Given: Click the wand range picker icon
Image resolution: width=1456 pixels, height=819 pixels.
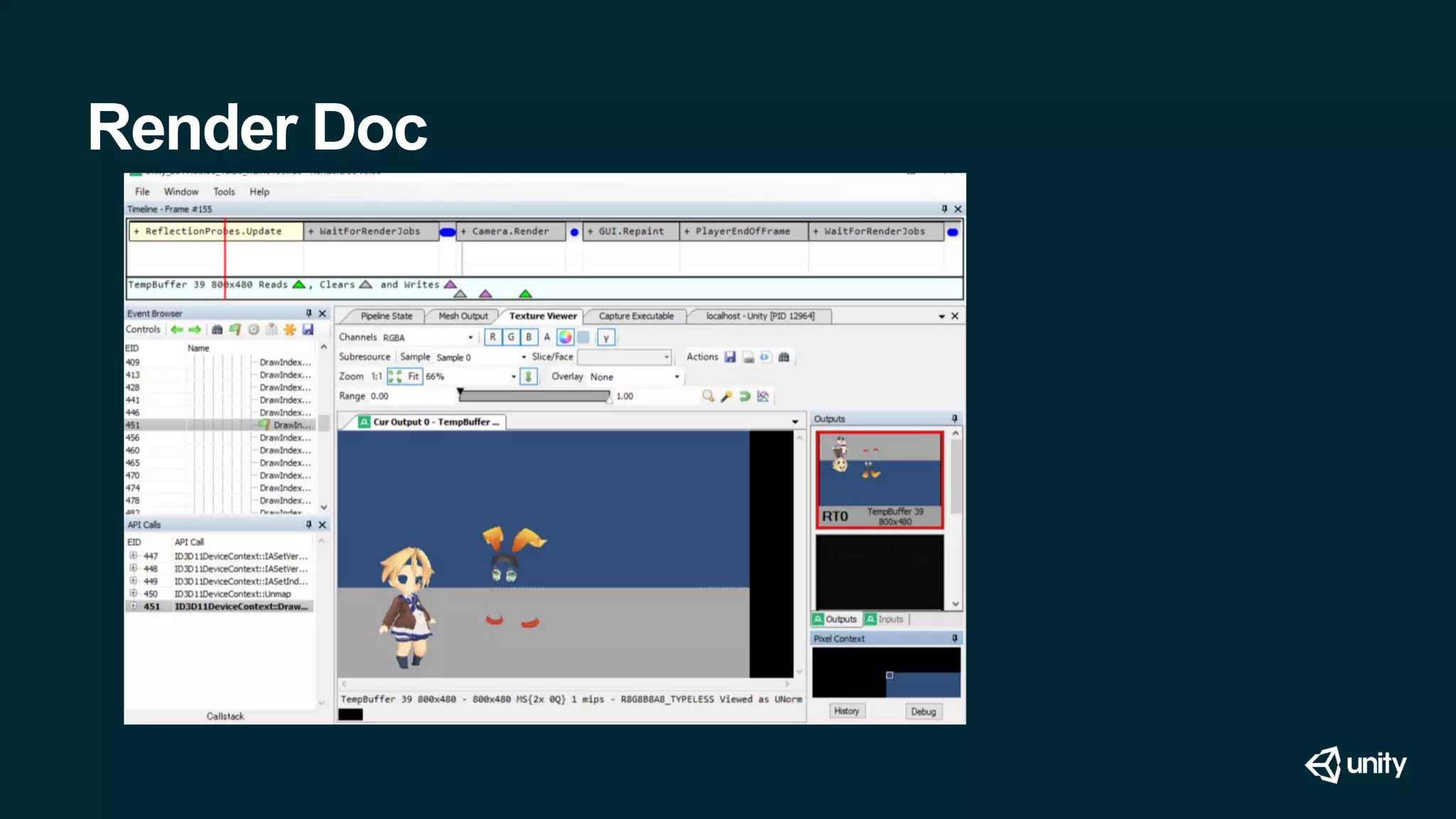Looking at the screenshot, I should 726,396.
